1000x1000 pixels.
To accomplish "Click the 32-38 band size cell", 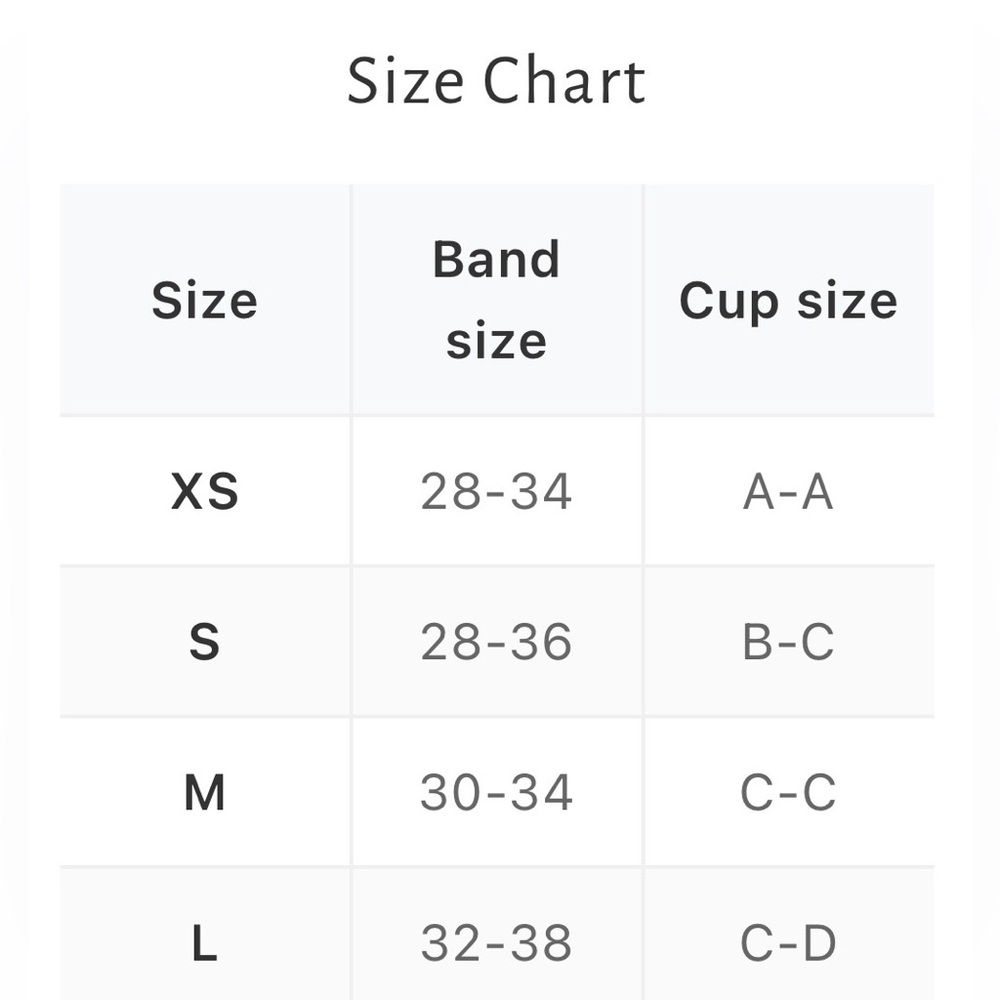I will coord(496,943).
